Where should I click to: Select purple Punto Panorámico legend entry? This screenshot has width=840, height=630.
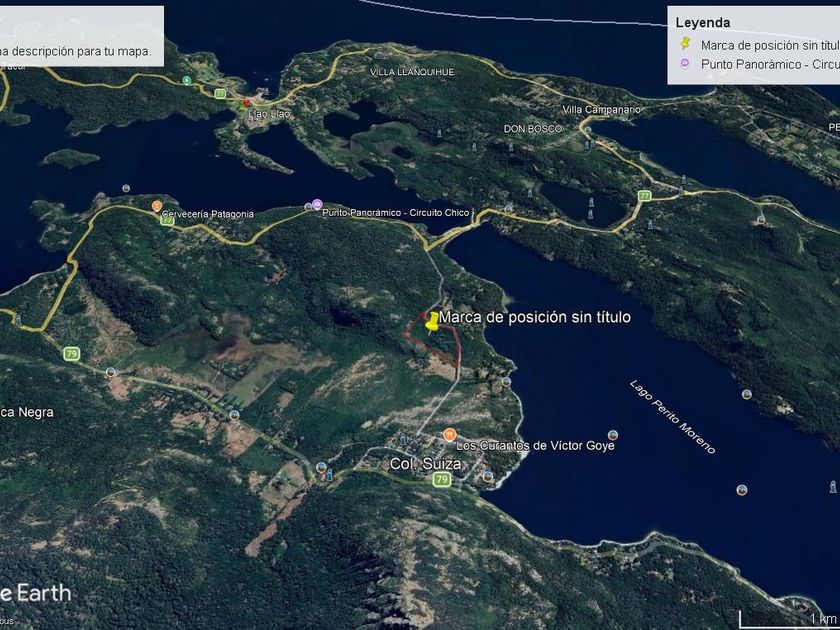[x=756, y=64]
